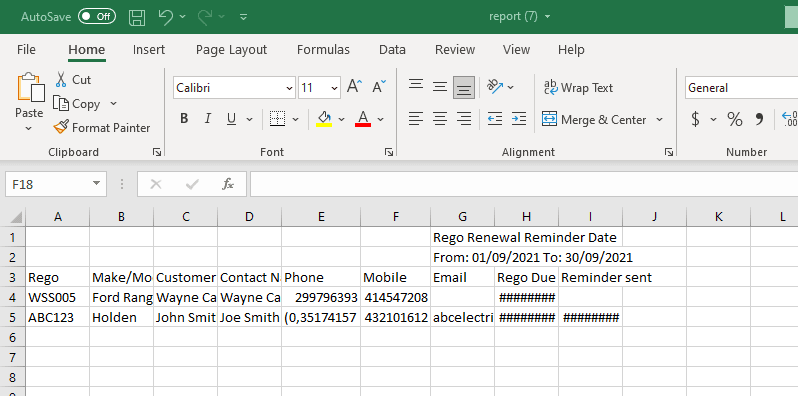This screenshot has width=798, height=396.
Task: Select the Data ribbon tab
Action: tap(392, 49)
